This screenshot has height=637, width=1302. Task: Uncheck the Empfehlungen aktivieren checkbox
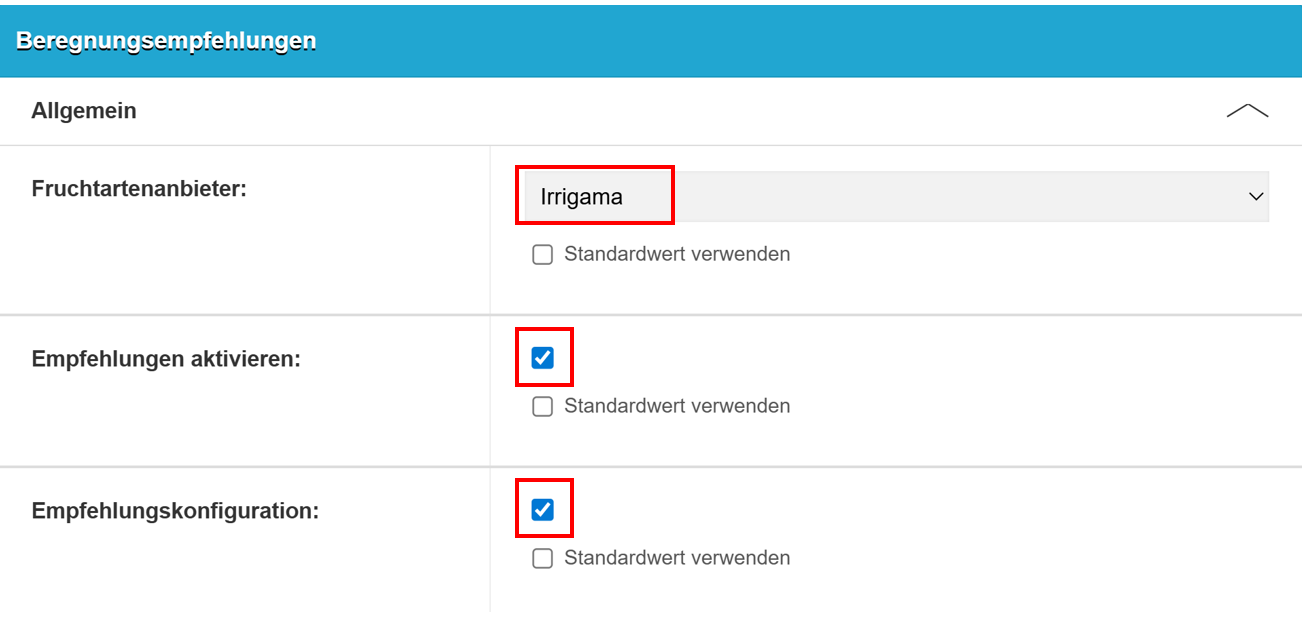[543, 358]
